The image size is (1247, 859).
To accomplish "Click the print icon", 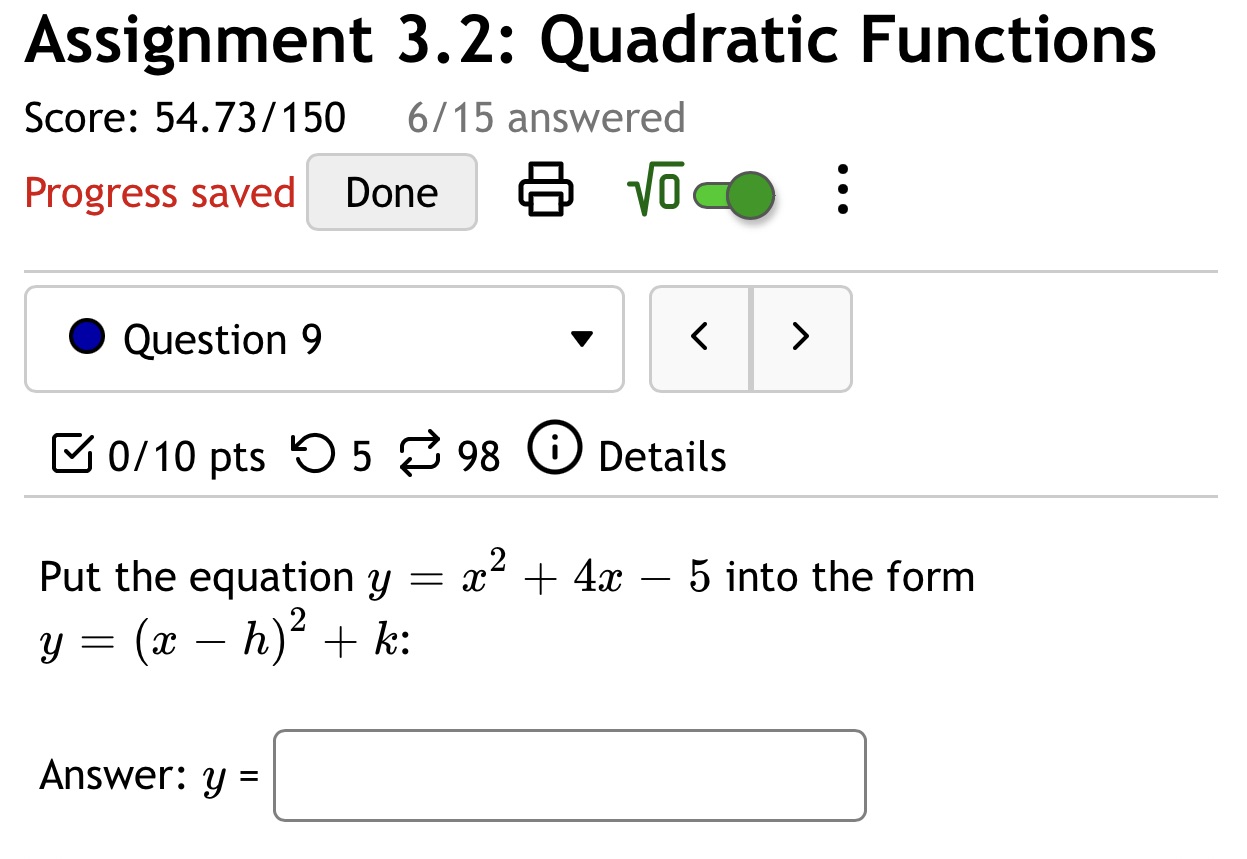I will (545, 191).
